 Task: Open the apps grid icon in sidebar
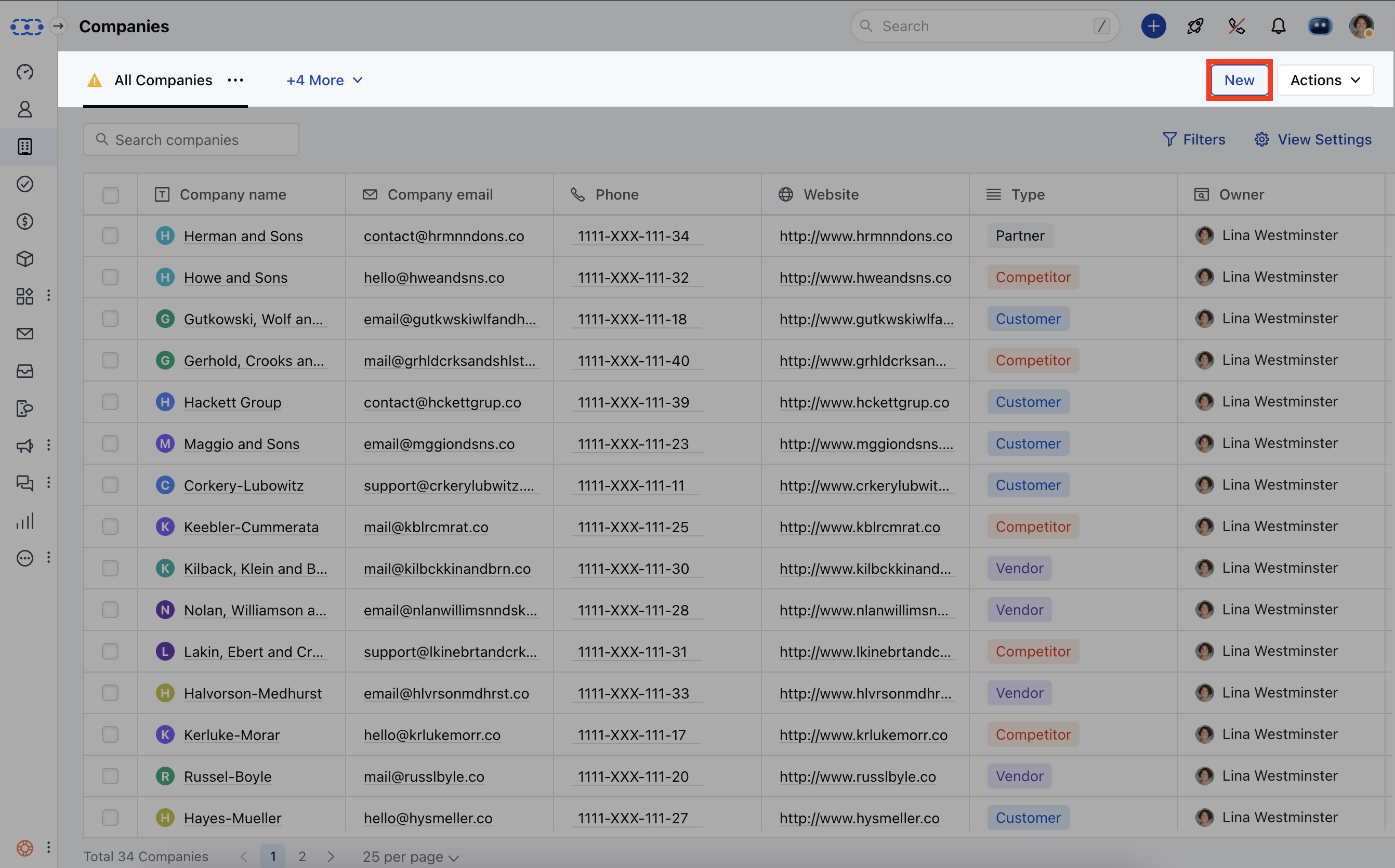pyautogui.click(x=24, y=296)
